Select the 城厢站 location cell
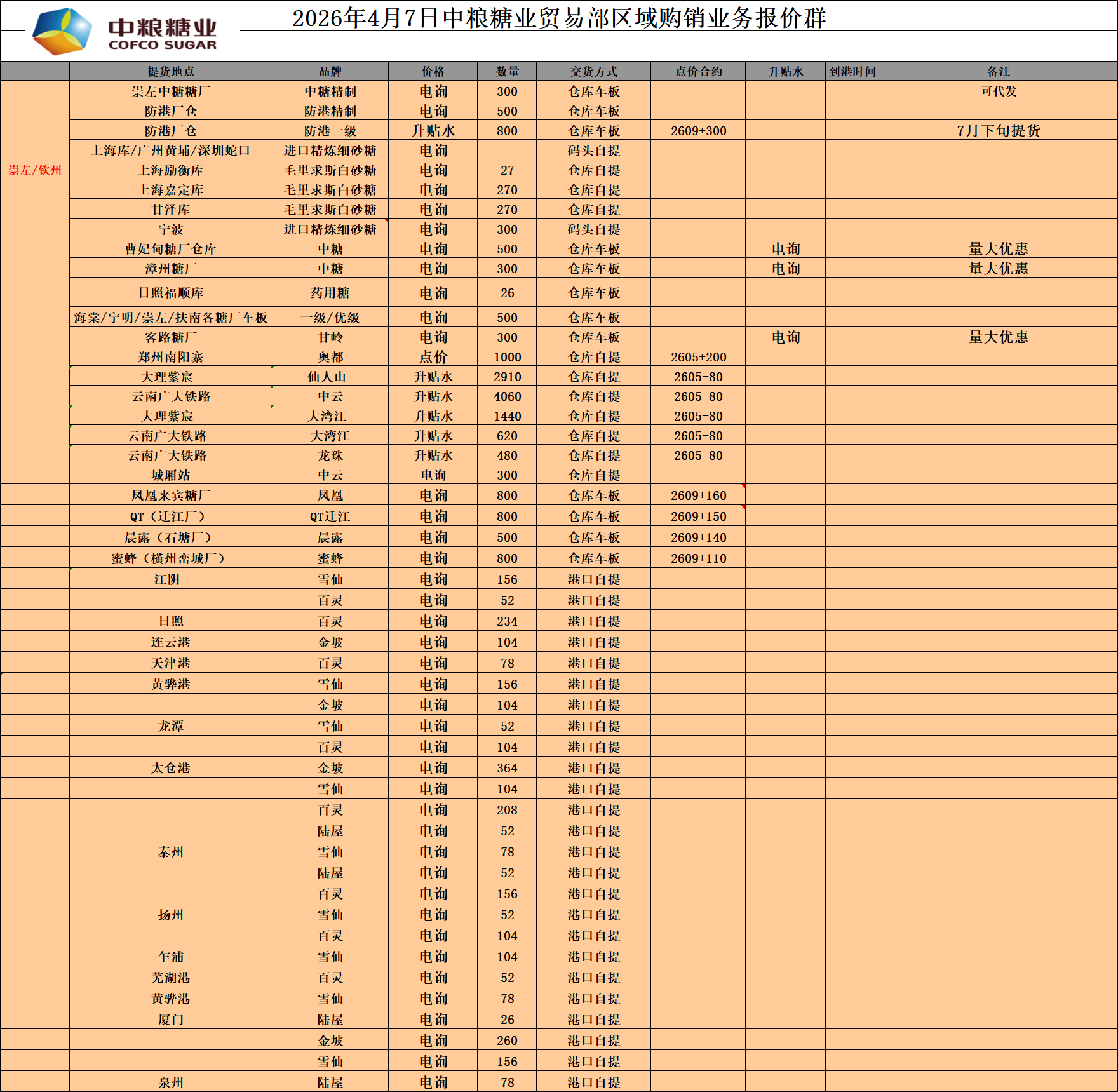 coord(170,475)
